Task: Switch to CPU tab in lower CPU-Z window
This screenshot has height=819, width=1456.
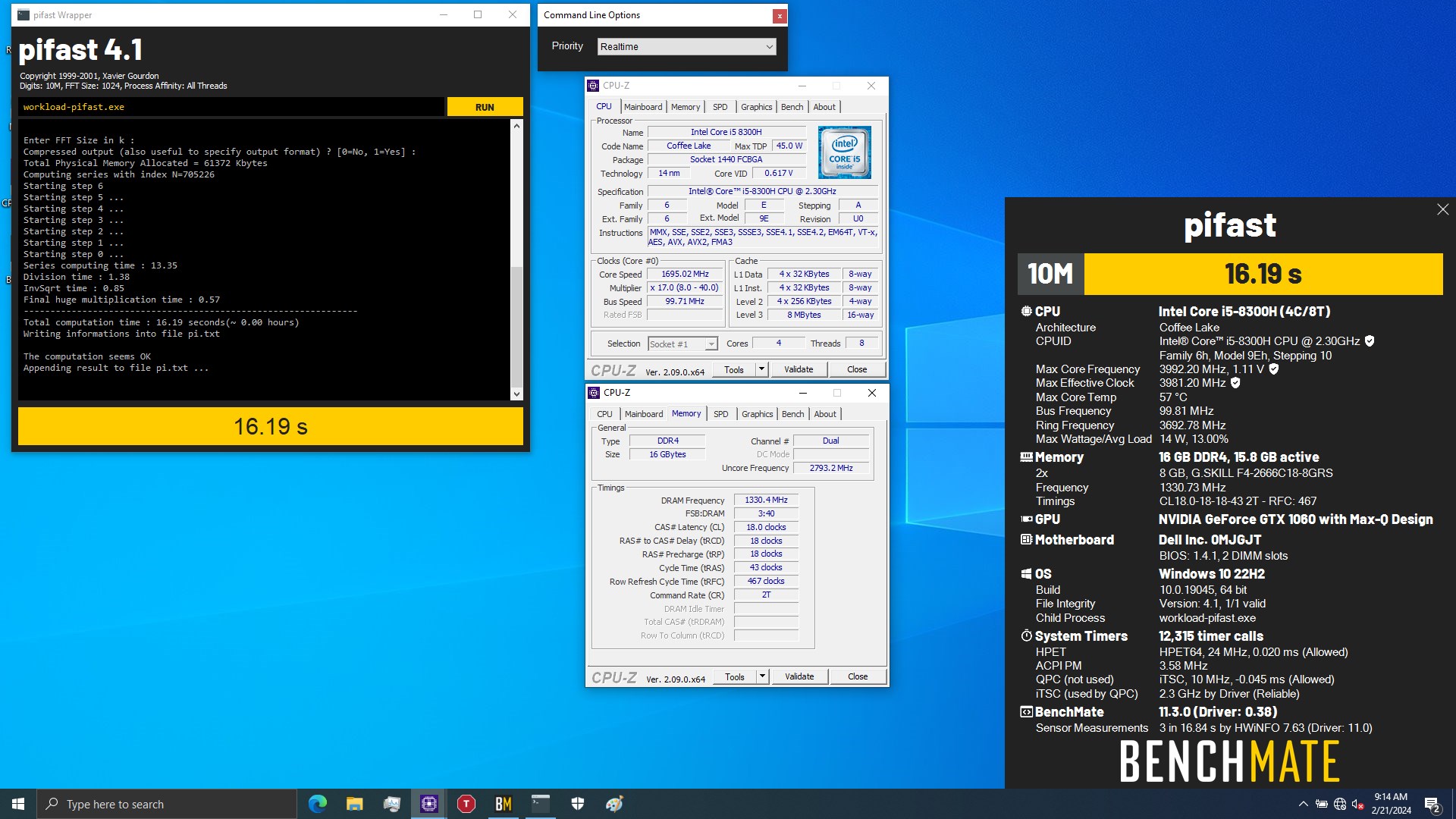Action: tap(604, 414)
